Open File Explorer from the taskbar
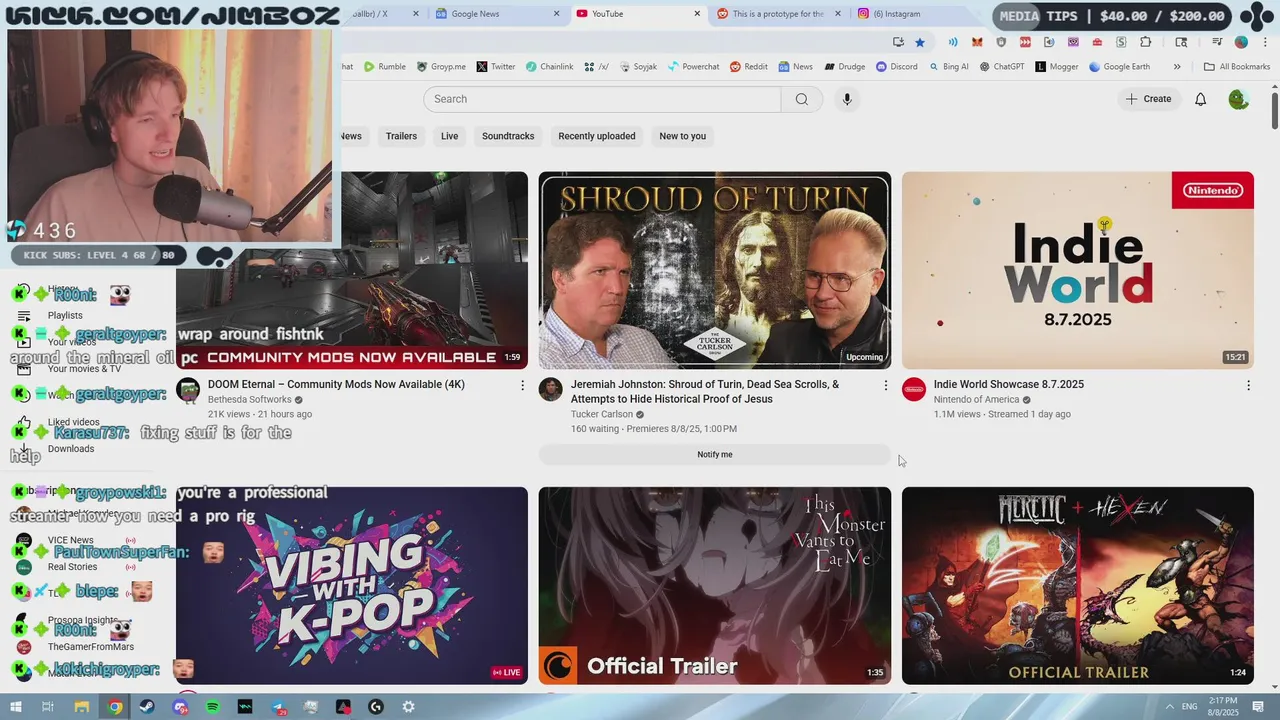The image size is (1280, 720). (82, 707)
